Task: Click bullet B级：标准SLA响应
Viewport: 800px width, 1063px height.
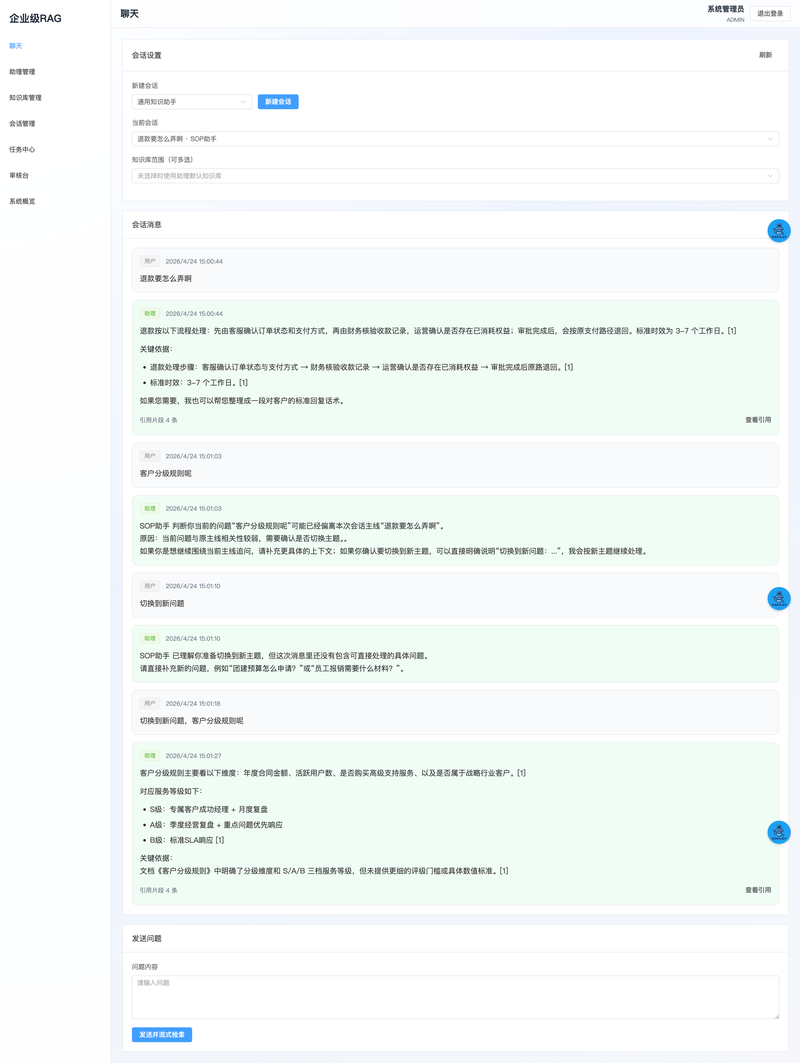Action: pos(187,840)
